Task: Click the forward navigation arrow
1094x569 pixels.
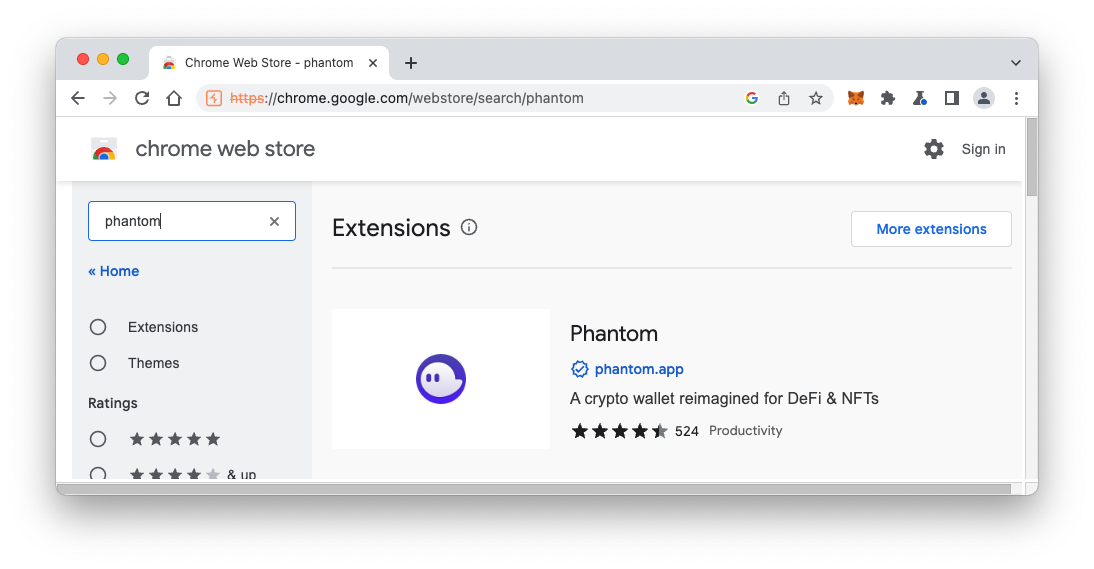Action: tap(110, 98)
